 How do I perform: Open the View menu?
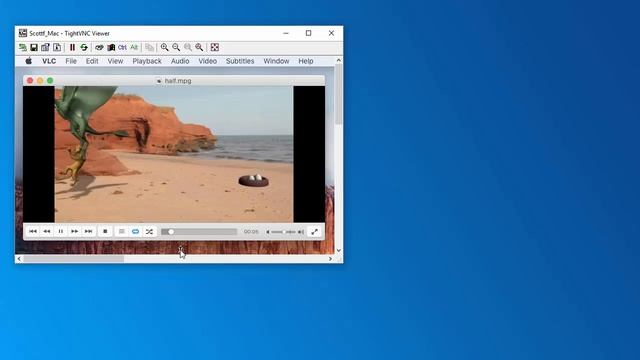[115, 61]
